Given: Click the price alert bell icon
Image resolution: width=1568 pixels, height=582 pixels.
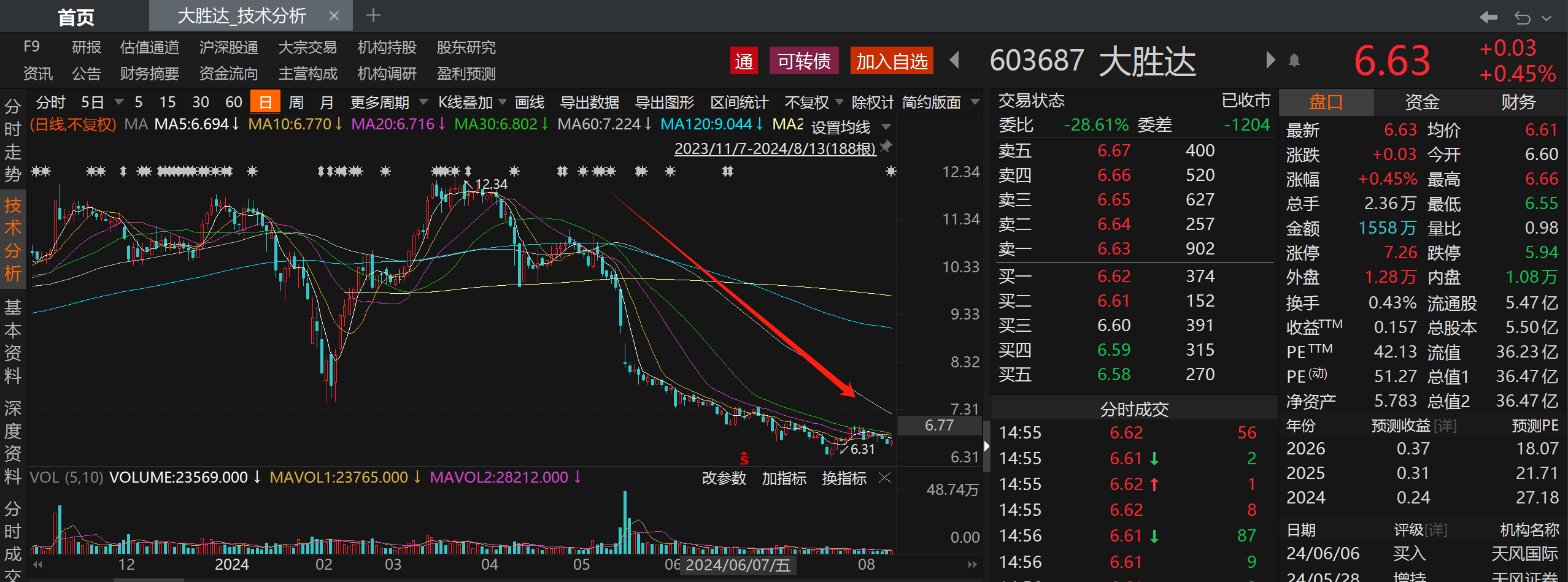Looking at the screenshot, I should point(1294,60).
